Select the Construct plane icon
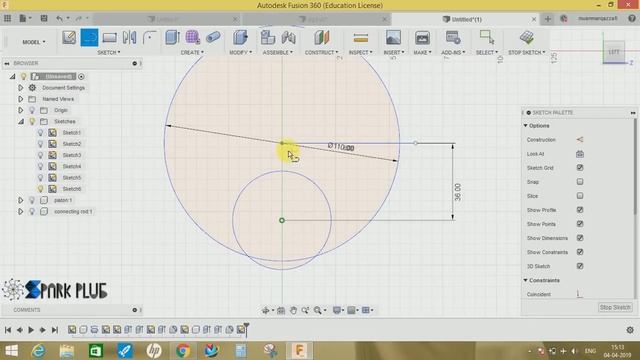The image size is (640, 360). (322, 38)
